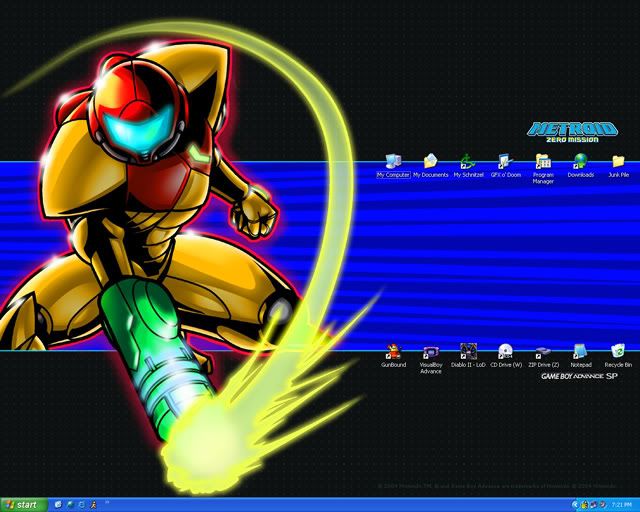This screenshot has width=640, height=512.
Task: Select the ZIP Drive (Z) shortcut
Action: pos(543,356)
